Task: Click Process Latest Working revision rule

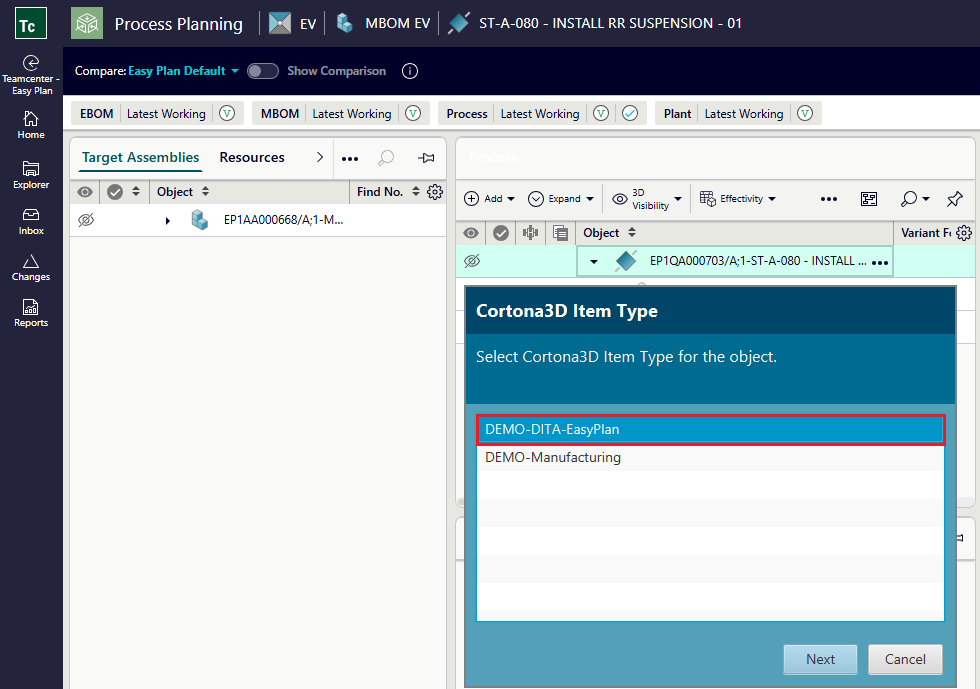Action: tap(540, 113)
